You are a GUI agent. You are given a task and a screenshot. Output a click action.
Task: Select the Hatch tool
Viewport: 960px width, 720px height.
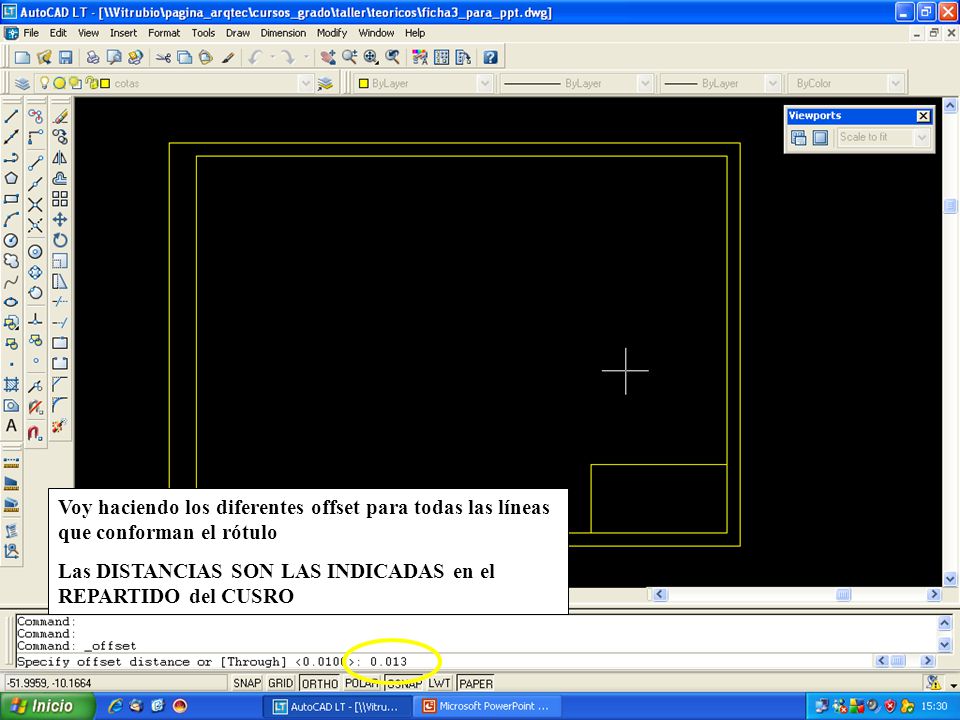11,384
